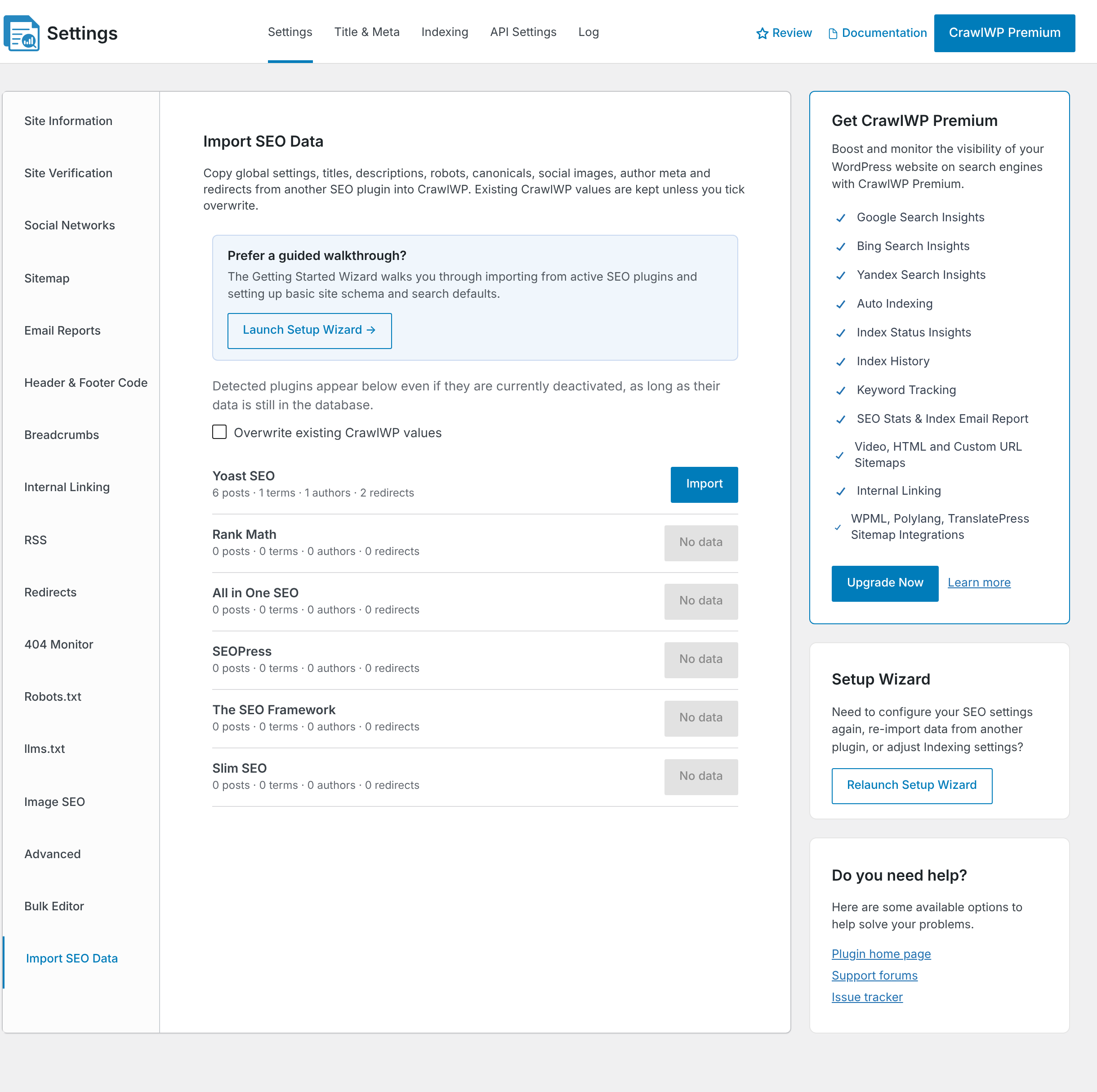Open the Log tab
This screenshot has width=1097, height=1092.
588,32
